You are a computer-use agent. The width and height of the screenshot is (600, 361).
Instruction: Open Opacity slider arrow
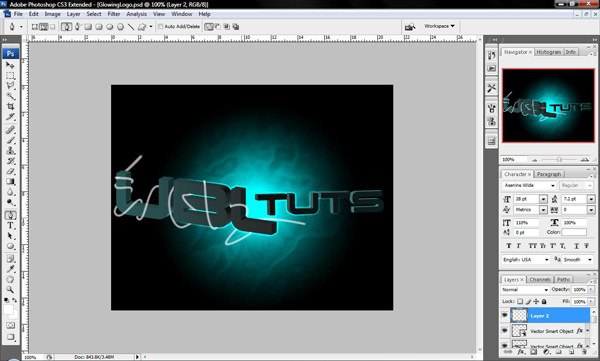[591, 290]
